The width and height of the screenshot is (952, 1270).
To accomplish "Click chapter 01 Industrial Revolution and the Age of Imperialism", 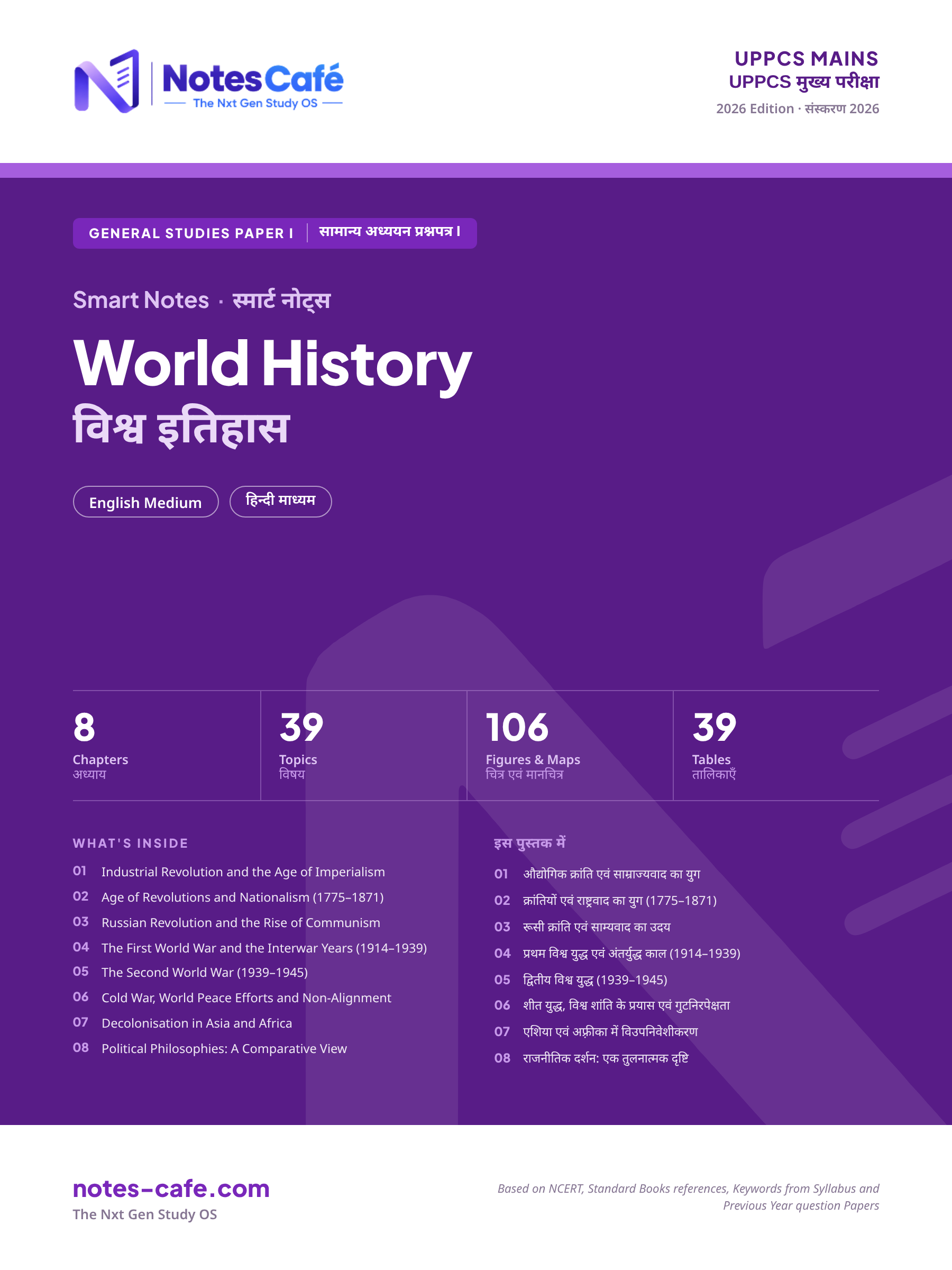I will 229,872.
